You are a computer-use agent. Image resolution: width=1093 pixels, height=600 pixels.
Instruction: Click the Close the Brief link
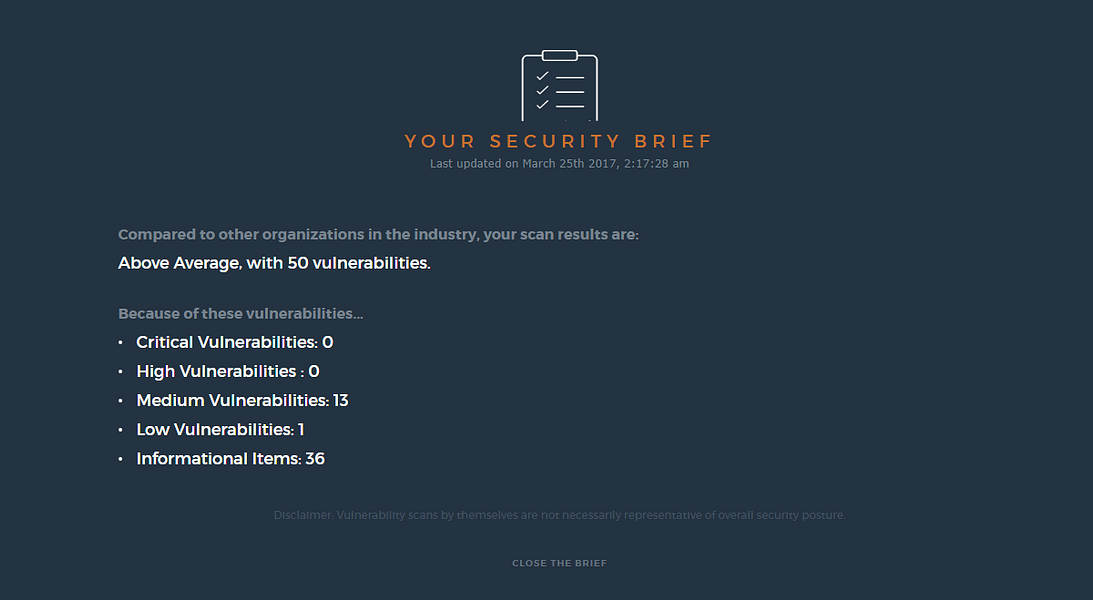(560, 563)
